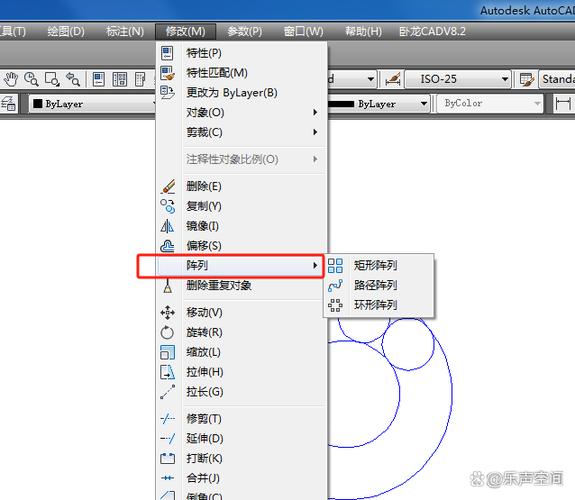575x500 pixels.
Task: Open the 修改(M) menu
Action: [x=186, y=32]
